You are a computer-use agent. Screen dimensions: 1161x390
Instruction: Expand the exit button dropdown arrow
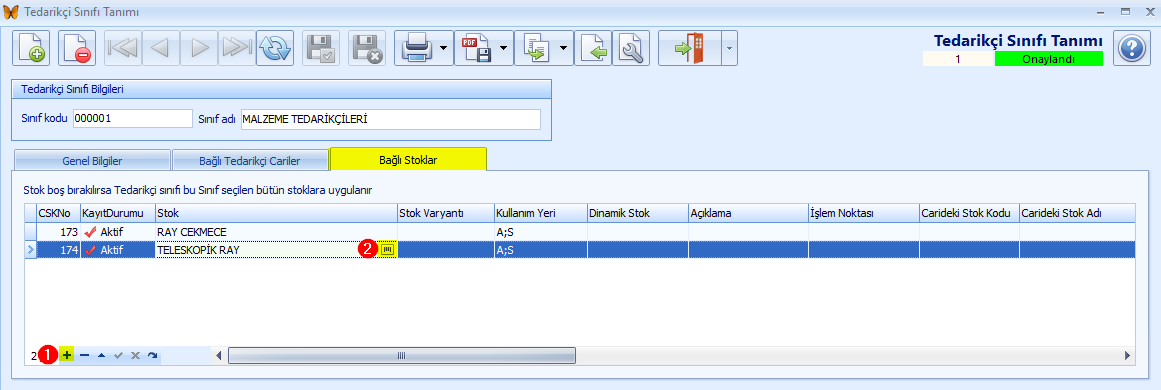point(729,49)
